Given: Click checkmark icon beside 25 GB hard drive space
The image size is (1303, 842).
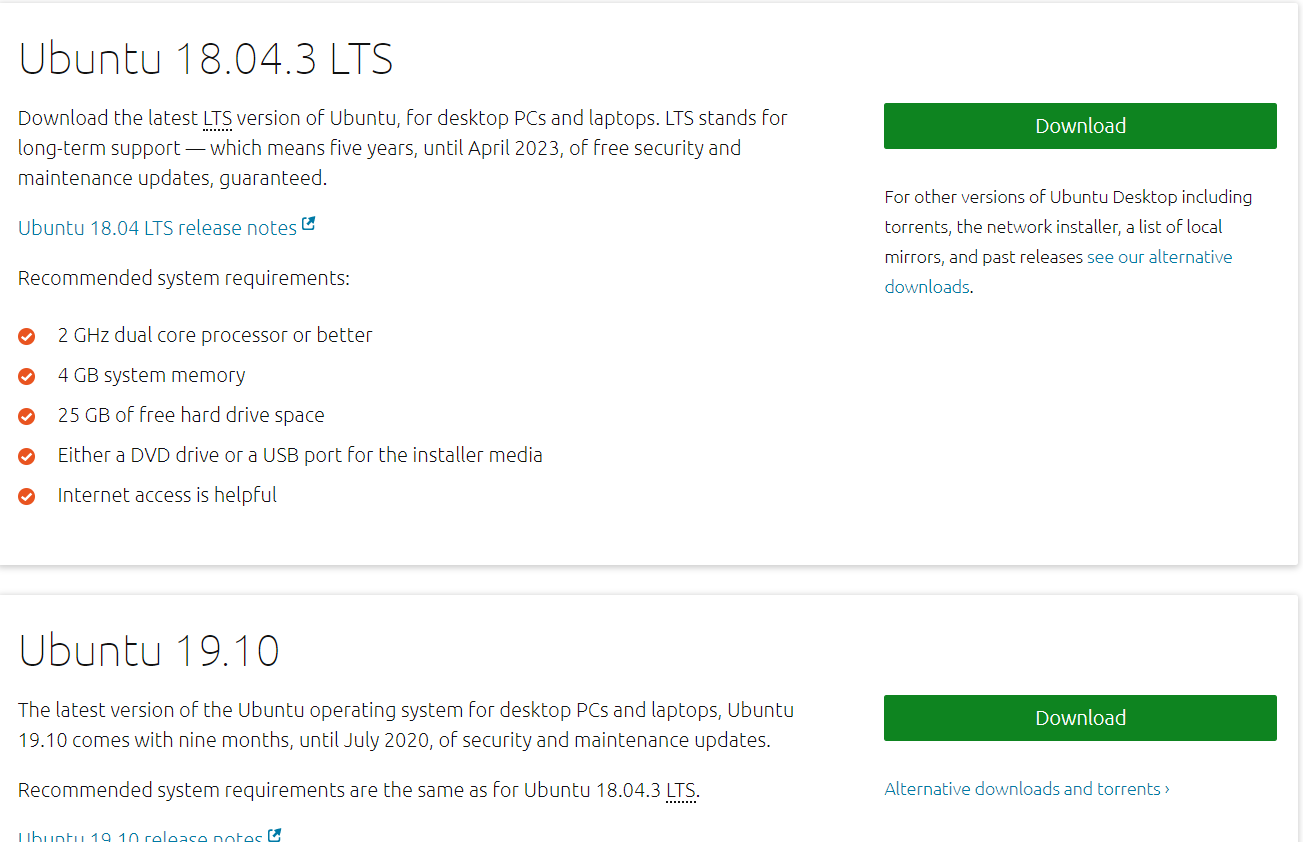Looking at the screenshot, I should coord(27,417).
